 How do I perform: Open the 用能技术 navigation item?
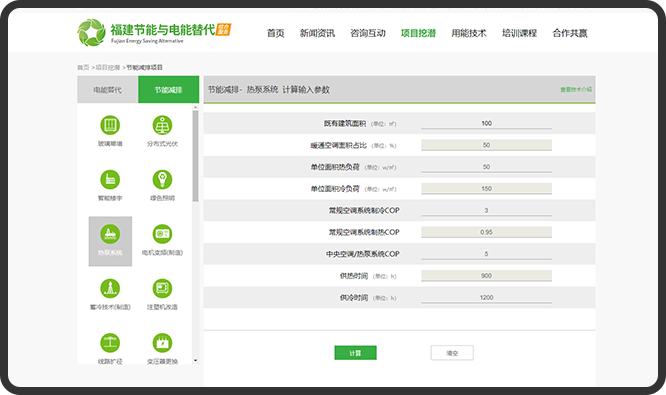pyautogui.click(x=469, y=33)
